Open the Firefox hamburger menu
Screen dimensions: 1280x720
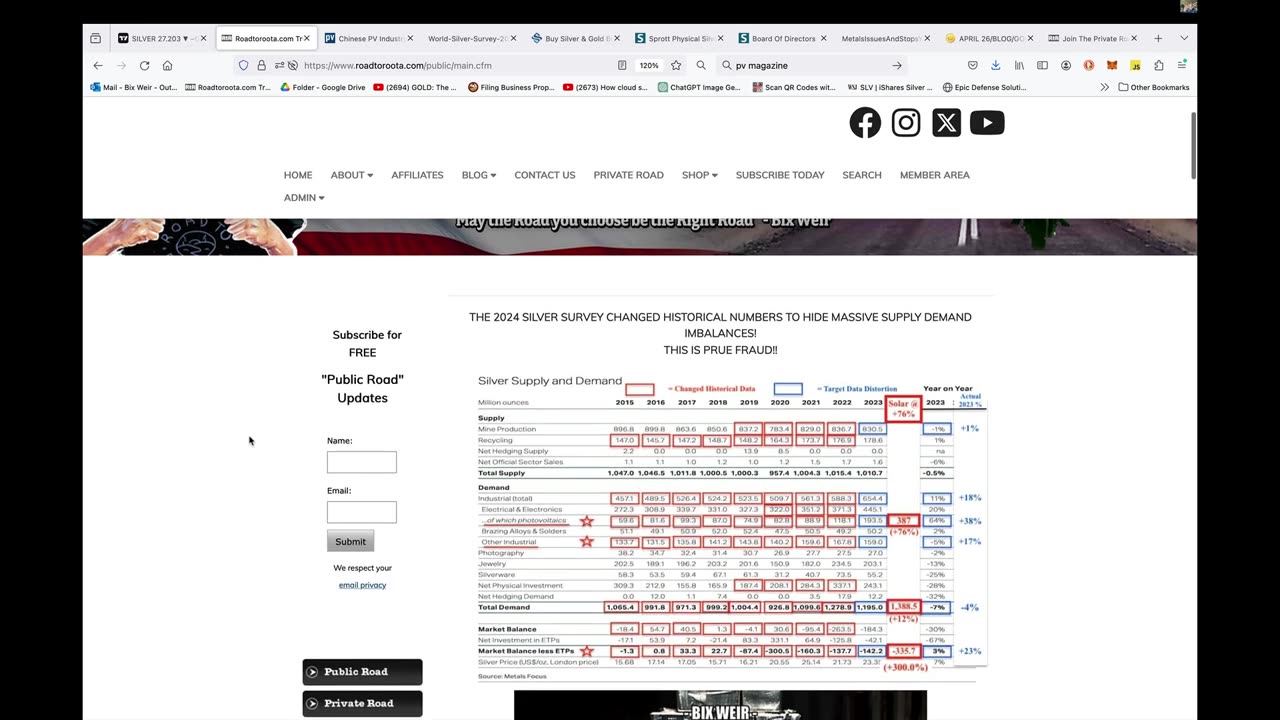1182,65
